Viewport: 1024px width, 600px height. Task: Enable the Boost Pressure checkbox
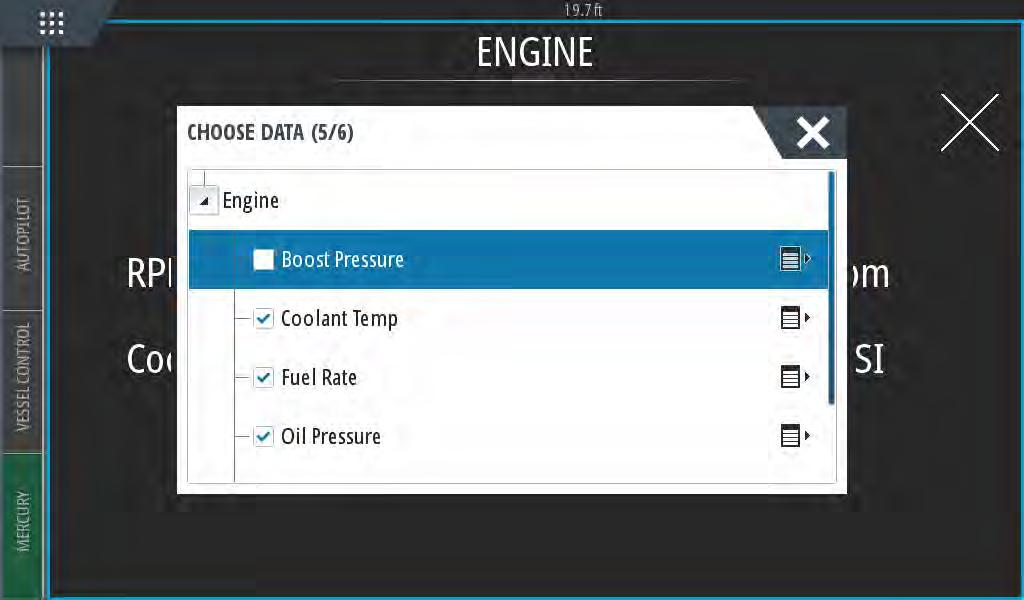pos(264,259)
